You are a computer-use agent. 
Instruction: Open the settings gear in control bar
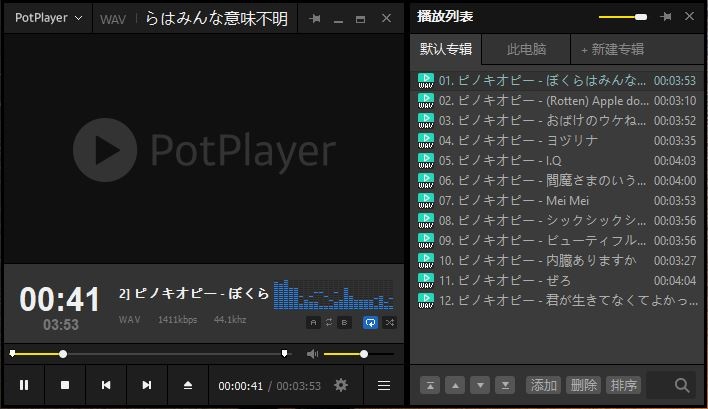(x=341, y=385)
